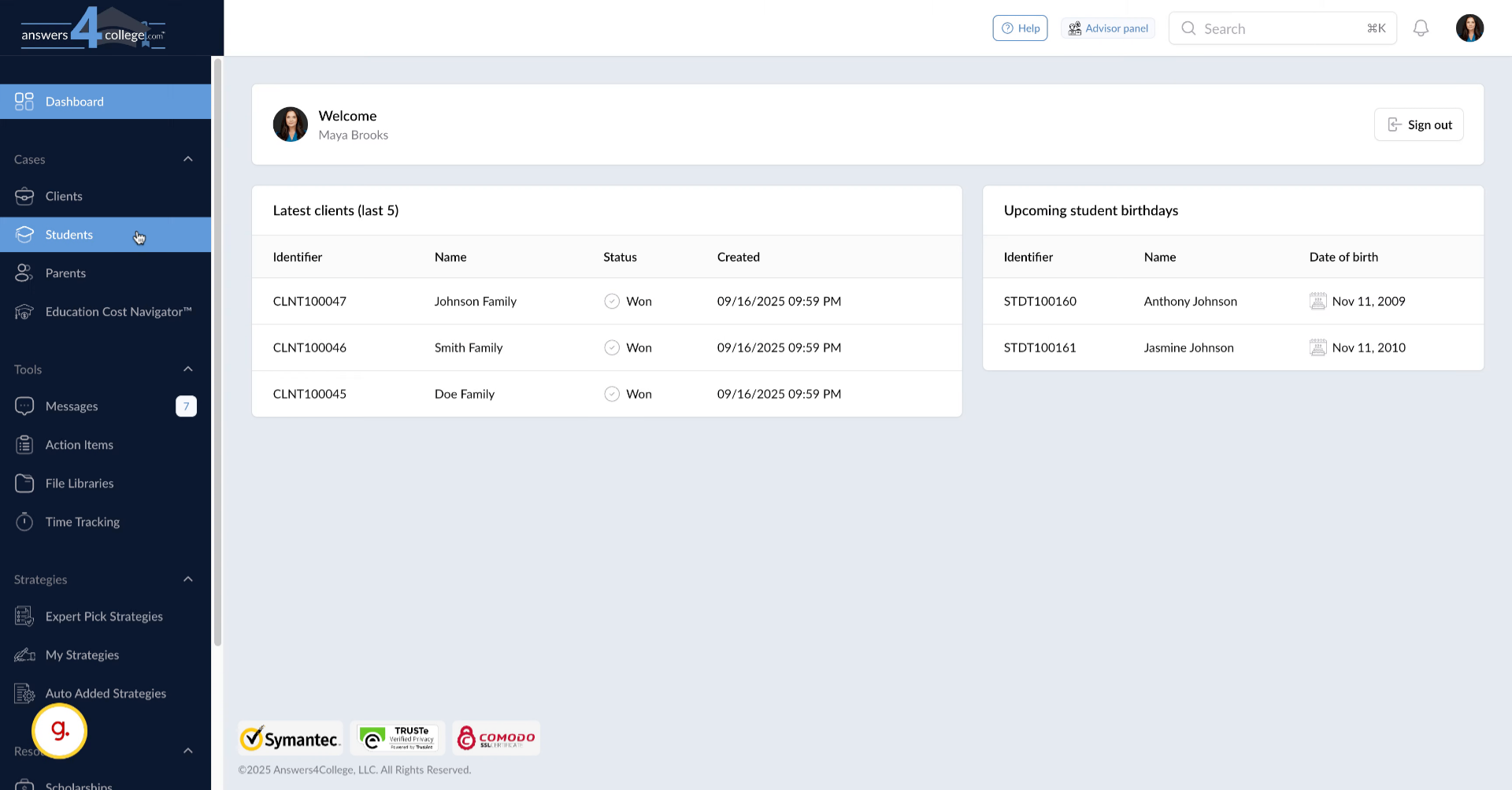Collapse the Cases sidebar section

[x=188, y=159]
